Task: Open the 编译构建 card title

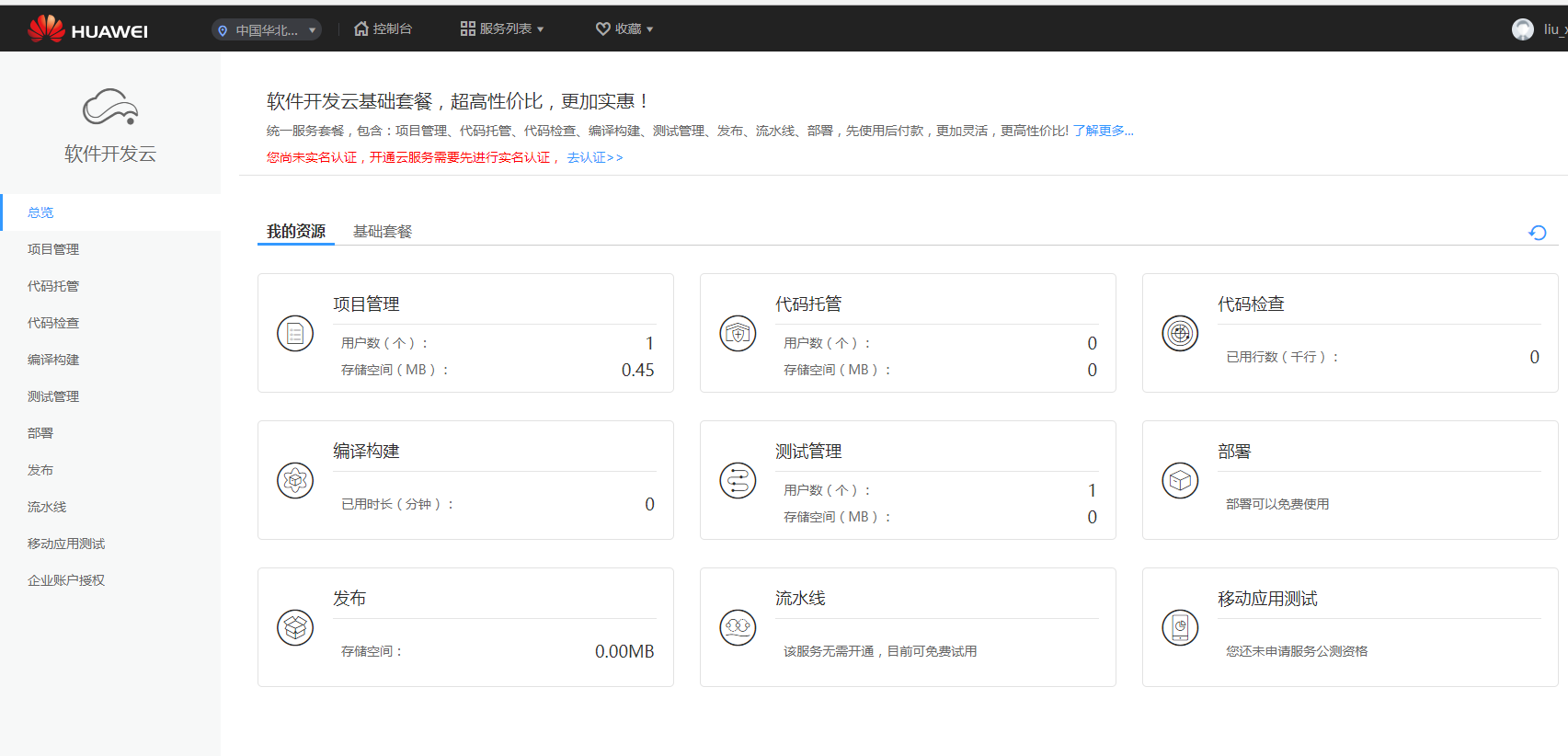Action: (366, 451)
